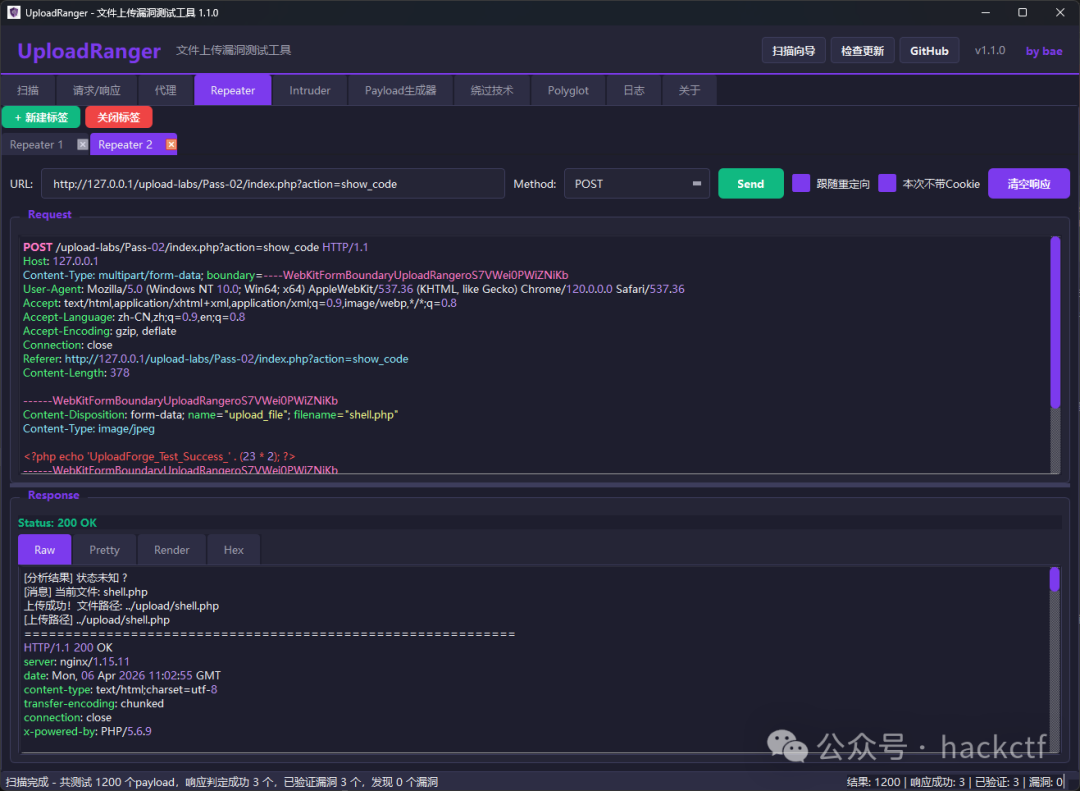Click the 'x-powered-by: PHP/5.6.9' line
This screenshot has width=1080, height=791.
tap(87, 731)
